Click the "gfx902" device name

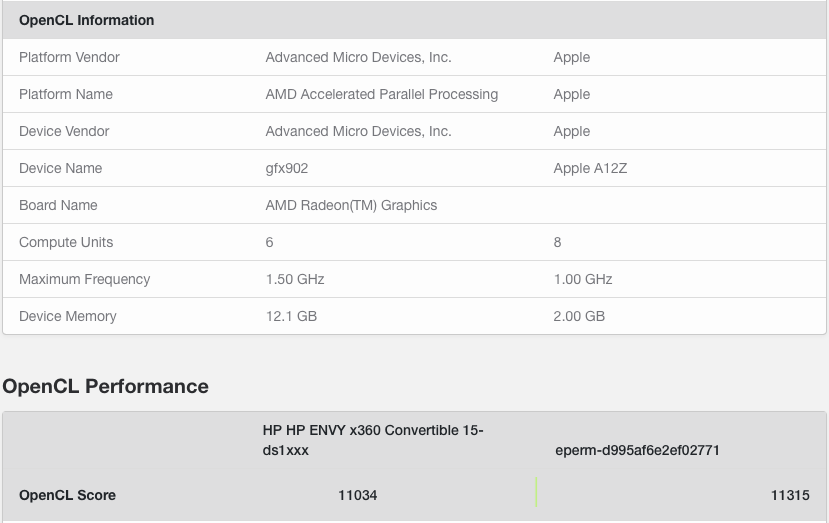(287, 168)
